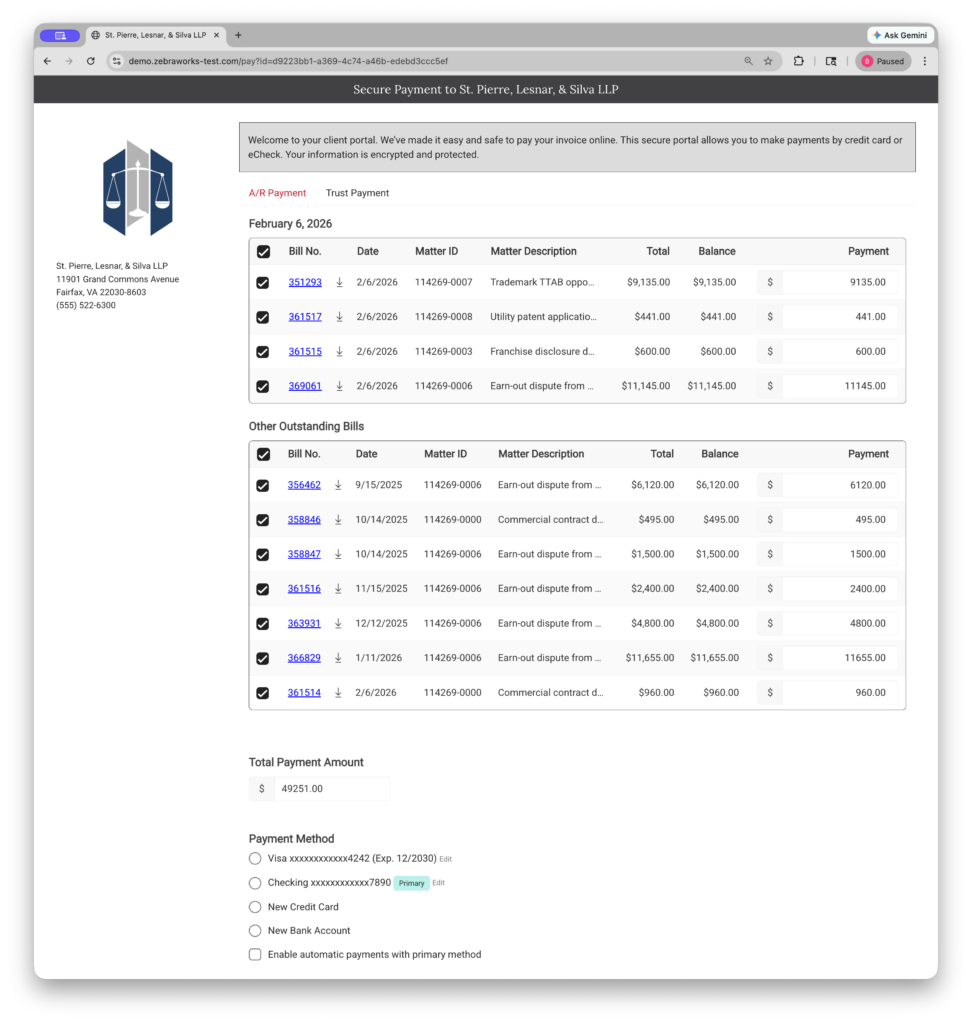Toggle the select-all checkbox for Other Outstanding Bills

(263, 454)
